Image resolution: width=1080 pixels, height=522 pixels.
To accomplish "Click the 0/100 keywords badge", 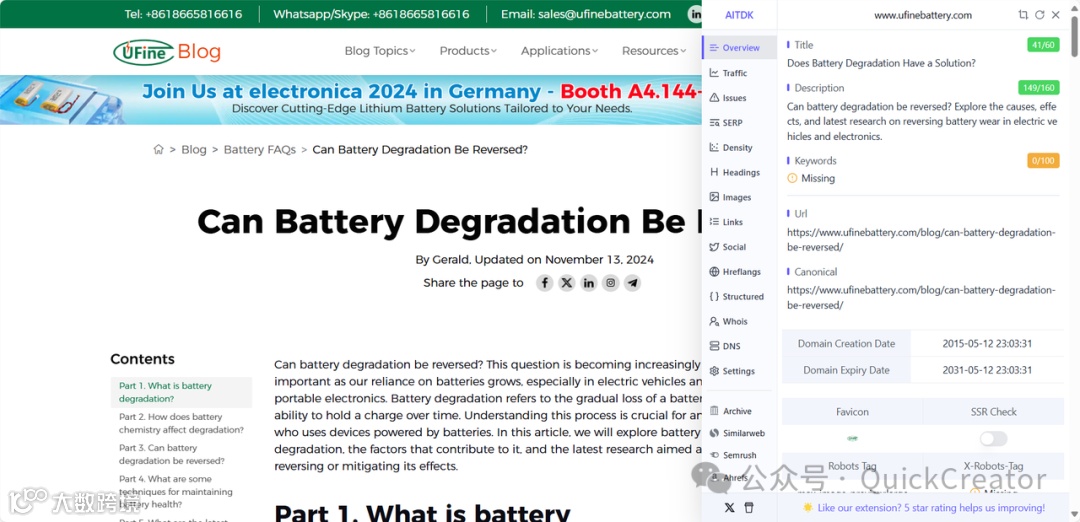I will (1043, 160).
